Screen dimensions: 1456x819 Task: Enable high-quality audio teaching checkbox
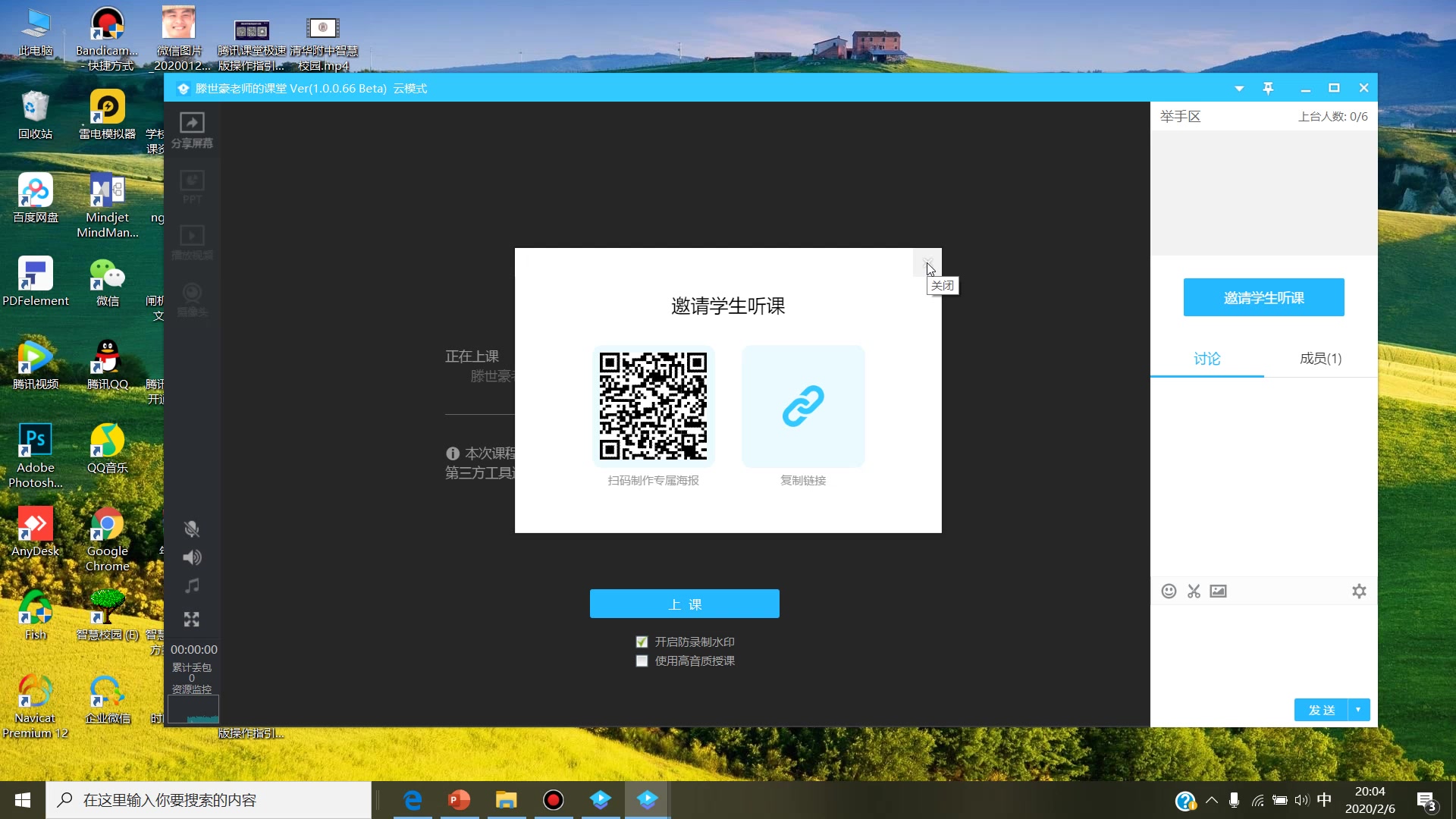642,661
